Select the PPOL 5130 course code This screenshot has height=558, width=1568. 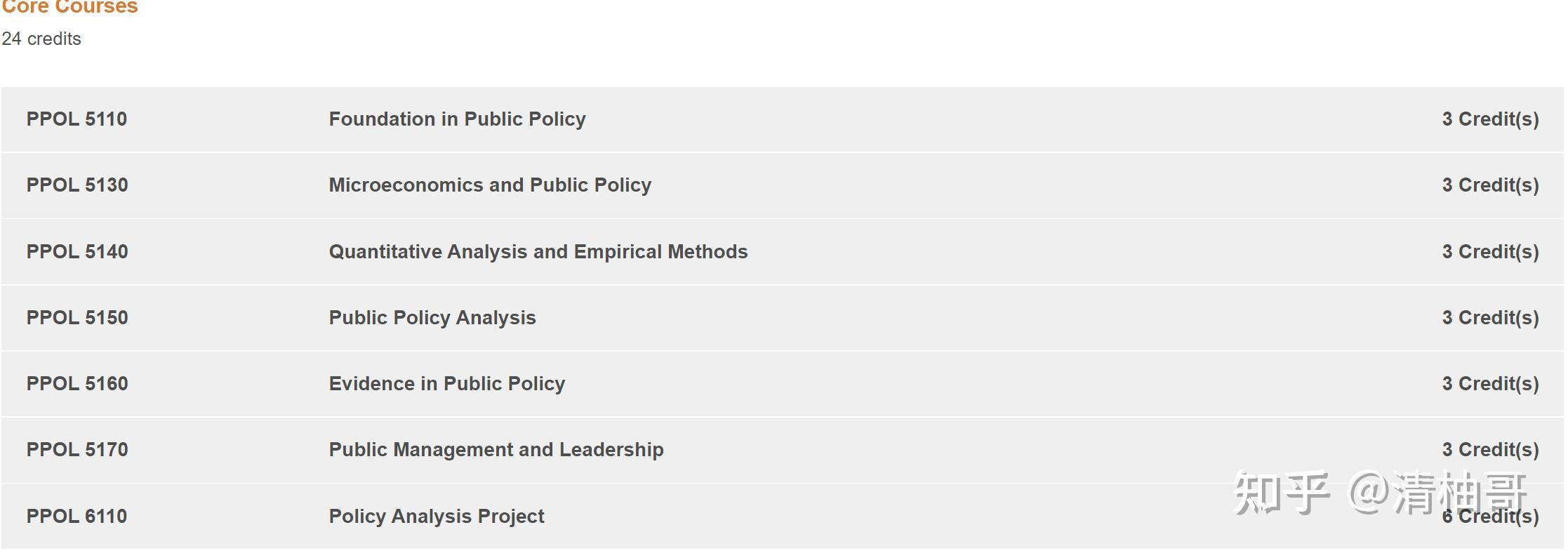(77, 185)
